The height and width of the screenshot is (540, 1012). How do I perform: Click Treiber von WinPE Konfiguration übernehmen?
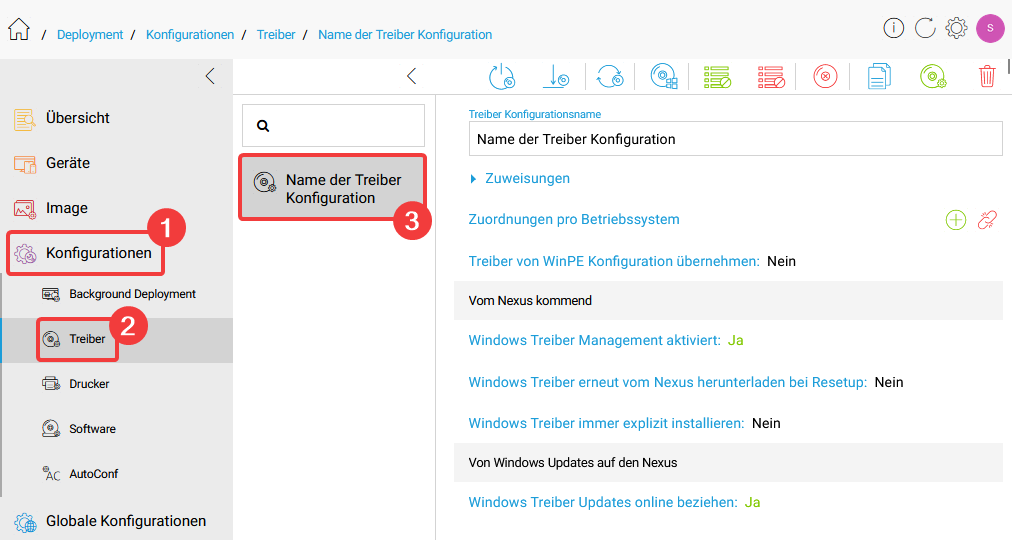click(x=614, y=261)
